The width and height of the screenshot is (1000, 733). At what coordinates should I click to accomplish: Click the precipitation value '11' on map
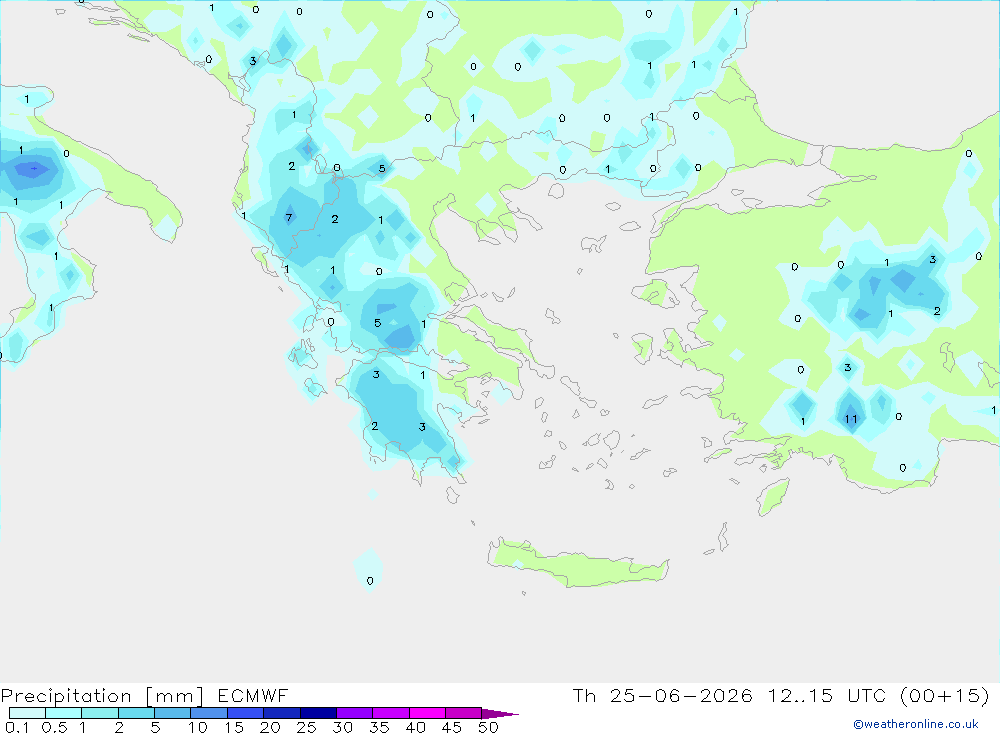tap(851, 419)
